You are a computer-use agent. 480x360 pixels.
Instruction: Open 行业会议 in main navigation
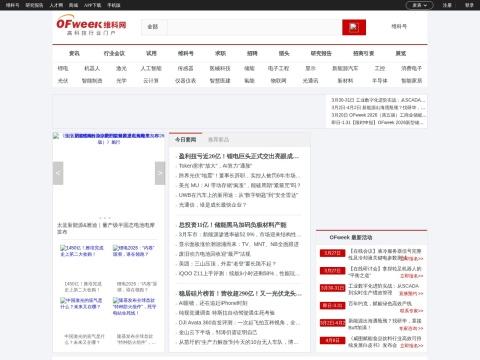pyautogui.click(x=114, y=53)
